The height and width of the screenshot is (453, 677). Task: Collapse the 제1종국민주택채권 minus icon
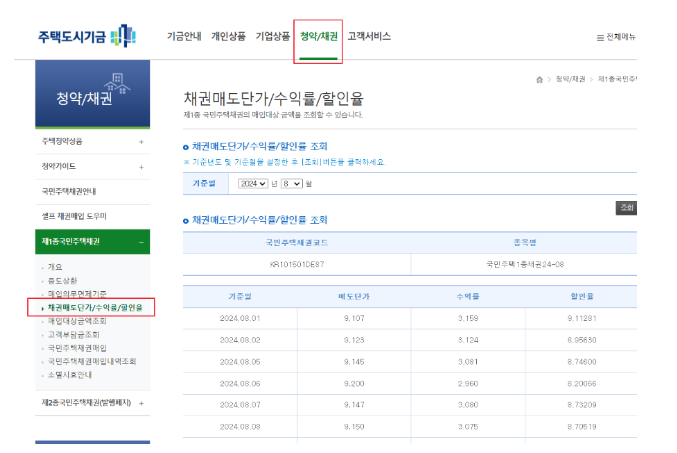coord(141,242)
